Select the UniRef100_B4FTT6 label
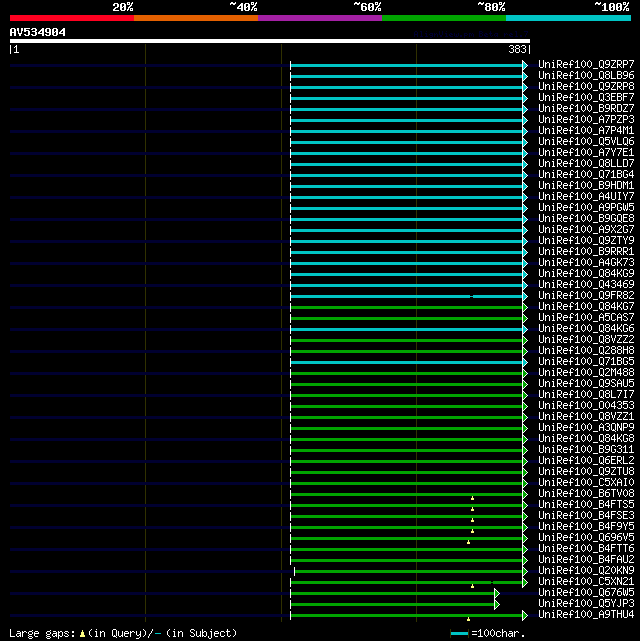Screen dimensions: 640x641 [x=586, y=549]
